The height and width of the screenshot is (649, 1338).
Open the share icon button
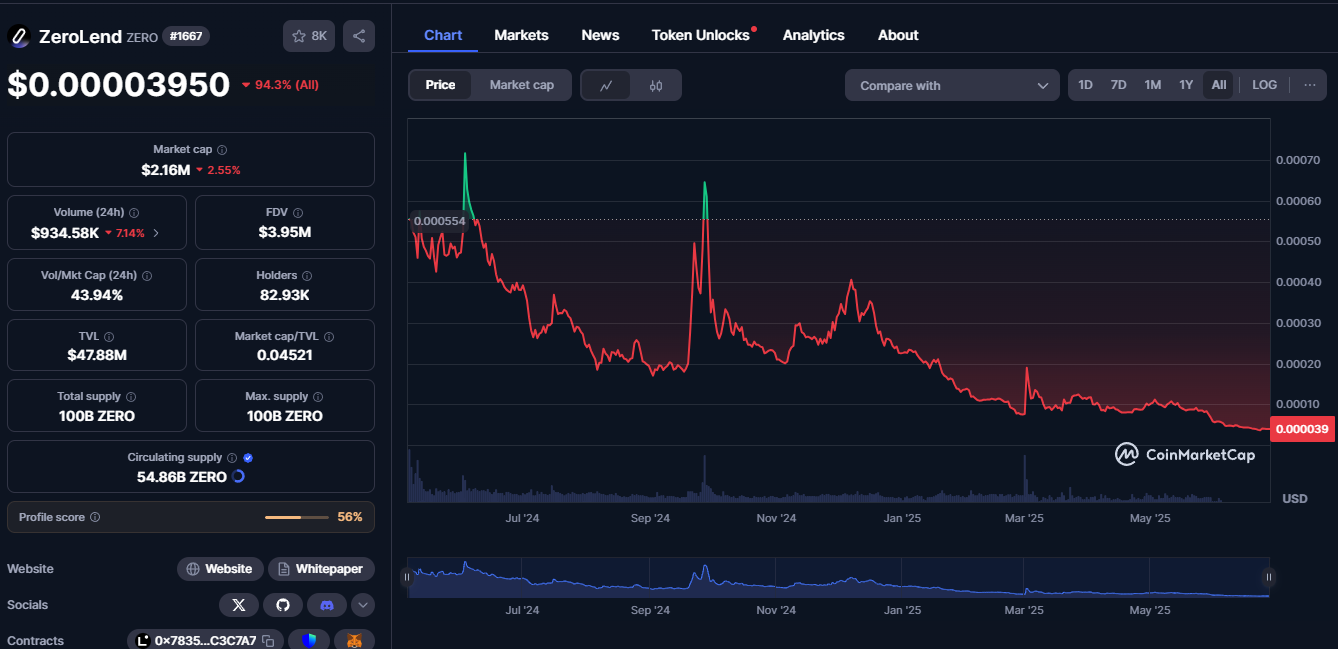(359, 36)
